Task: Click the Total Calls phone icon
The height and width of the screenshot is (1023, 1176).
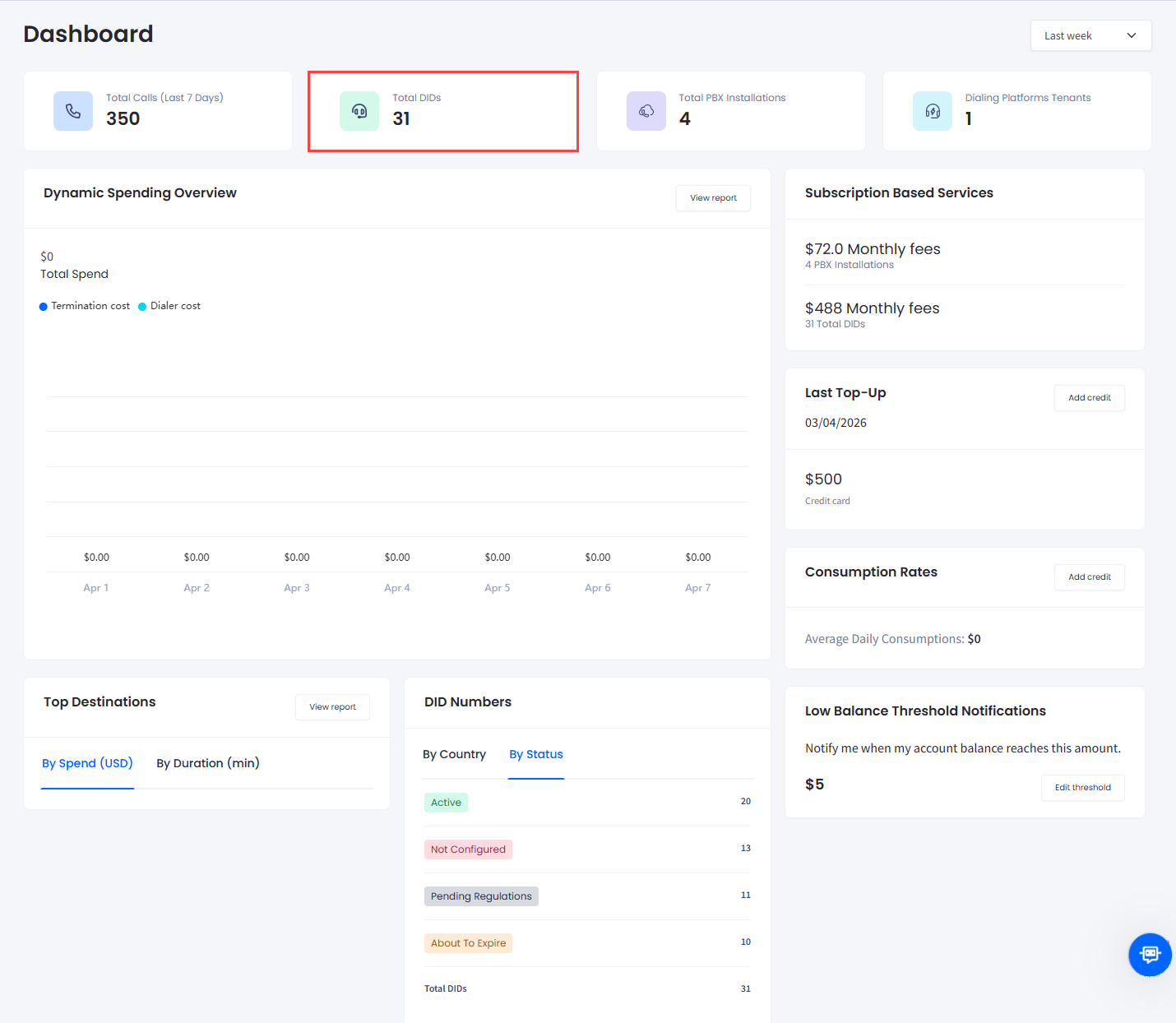Action: point(73,111)
